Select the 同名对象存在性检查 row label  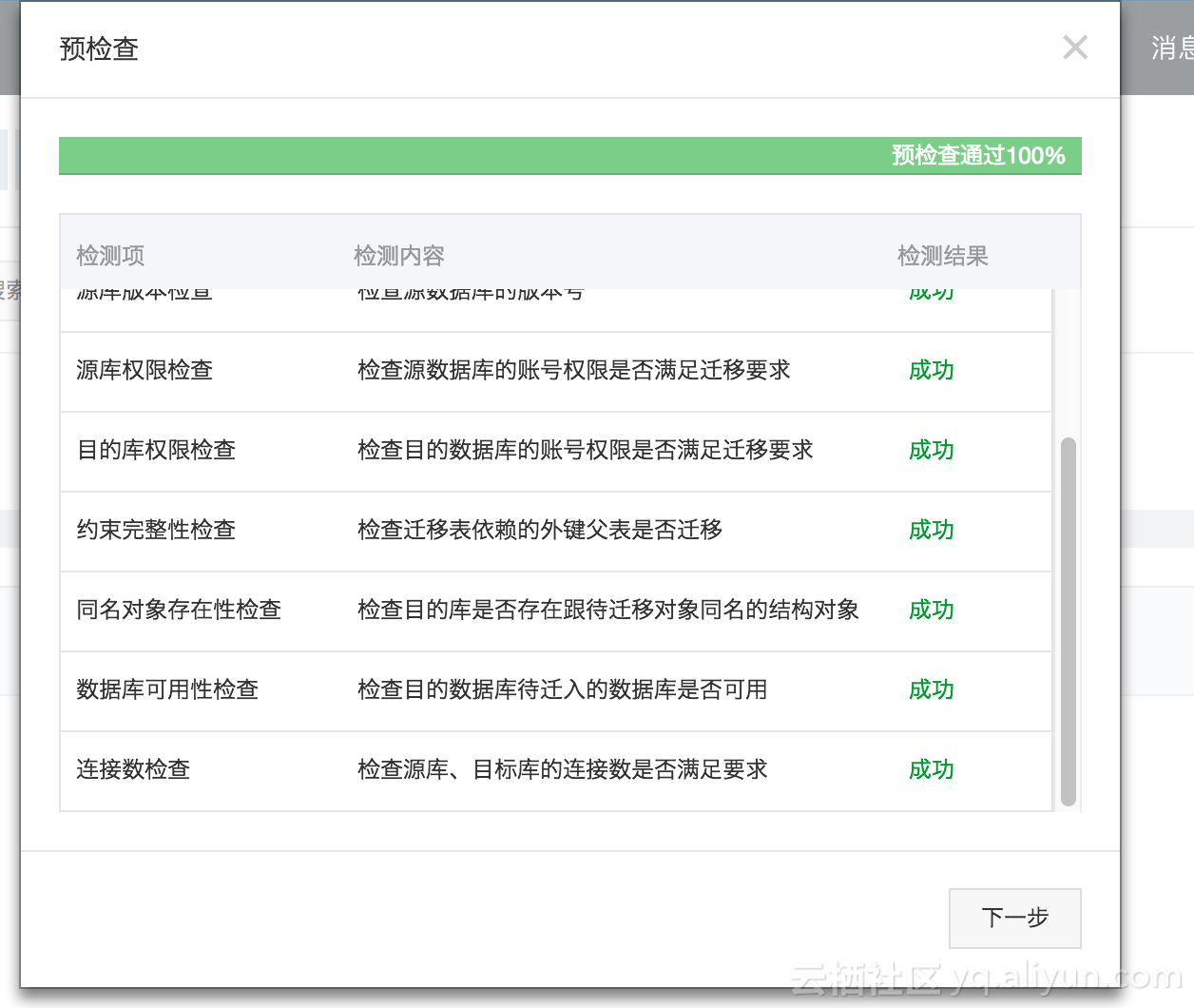pyautogui.click(x=179, y=610)
